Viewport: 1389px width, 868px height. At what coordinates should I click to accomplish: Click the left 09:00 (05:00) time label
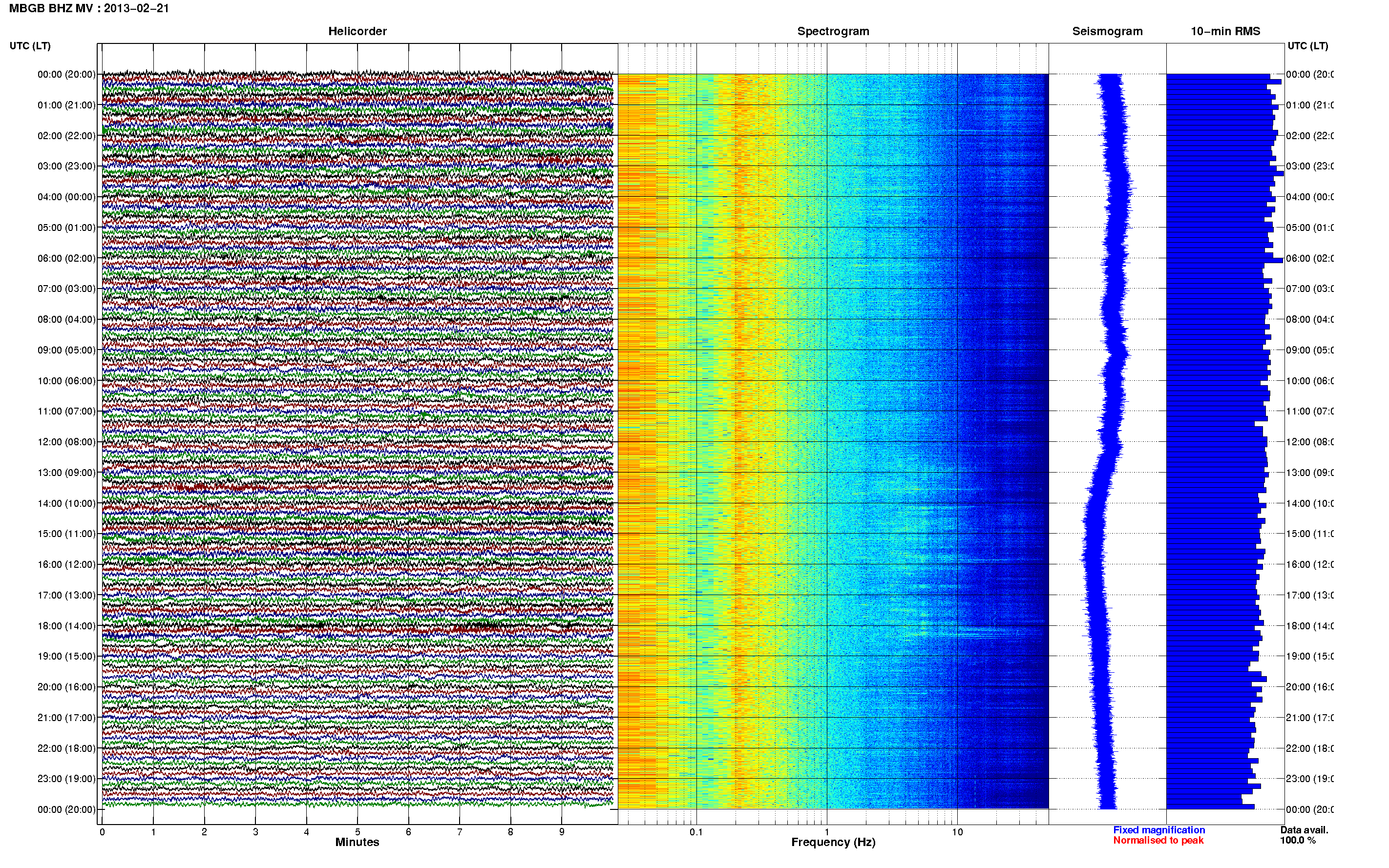[x=66, y=350]
